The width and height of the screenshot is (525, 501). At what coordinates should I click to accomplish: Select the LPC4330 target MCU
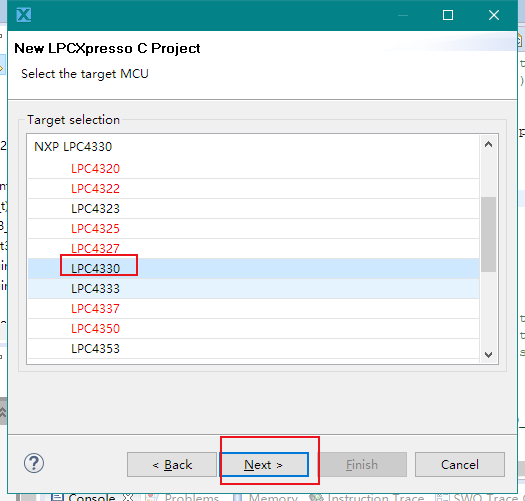[x=253, y=269]
